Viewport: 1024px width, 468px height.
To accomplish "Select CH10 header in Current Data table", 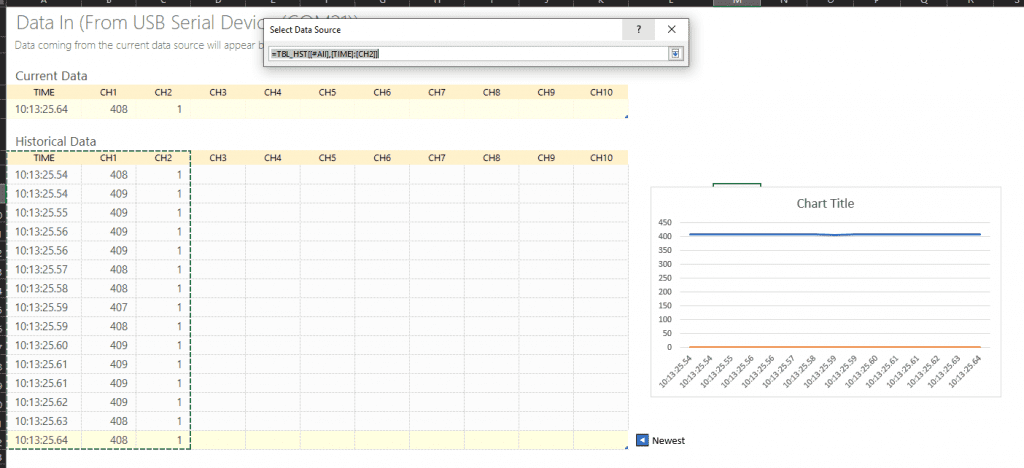I will (x=601, y=92).
